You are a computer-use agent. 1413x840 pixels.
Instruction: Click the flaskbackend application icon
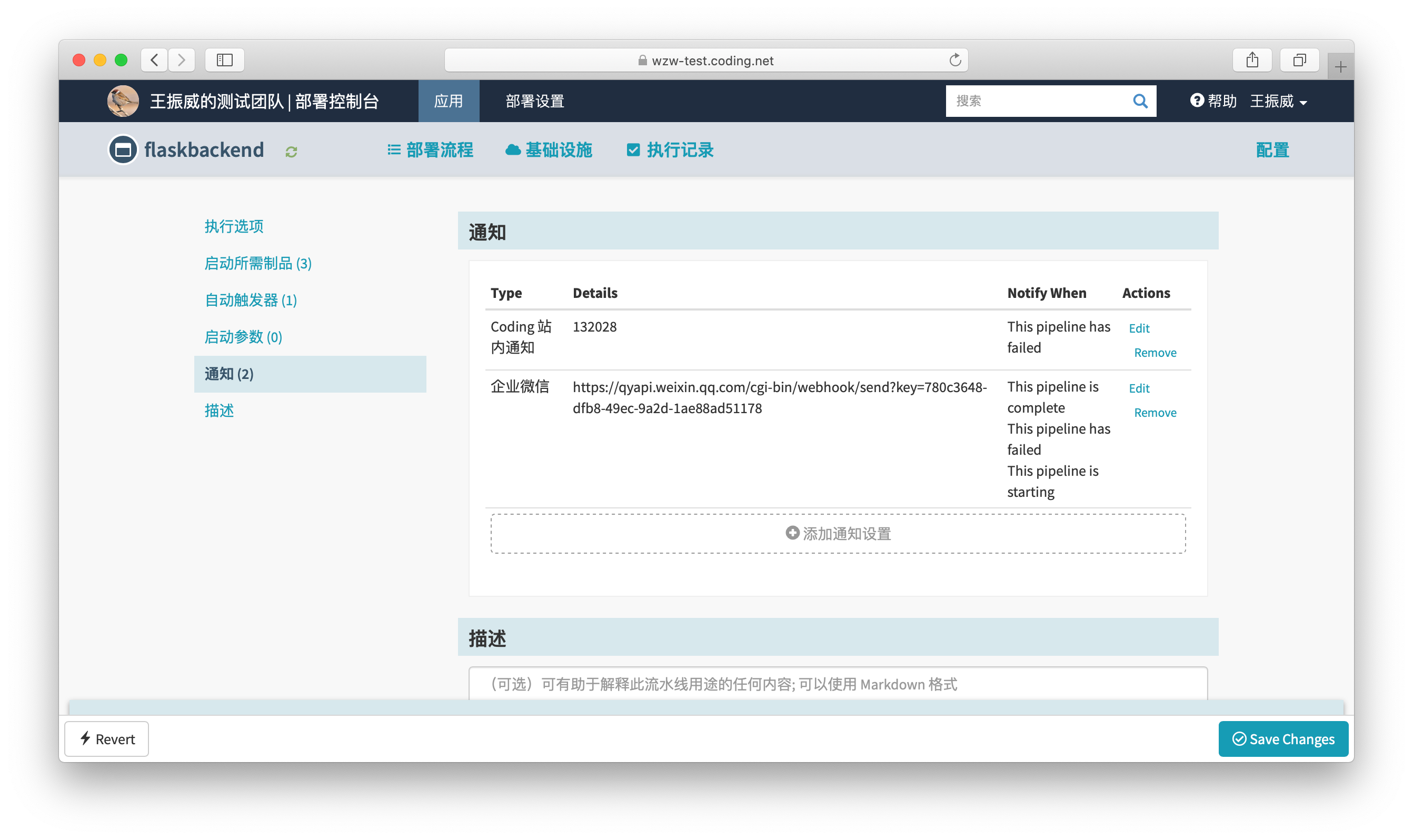123,150
